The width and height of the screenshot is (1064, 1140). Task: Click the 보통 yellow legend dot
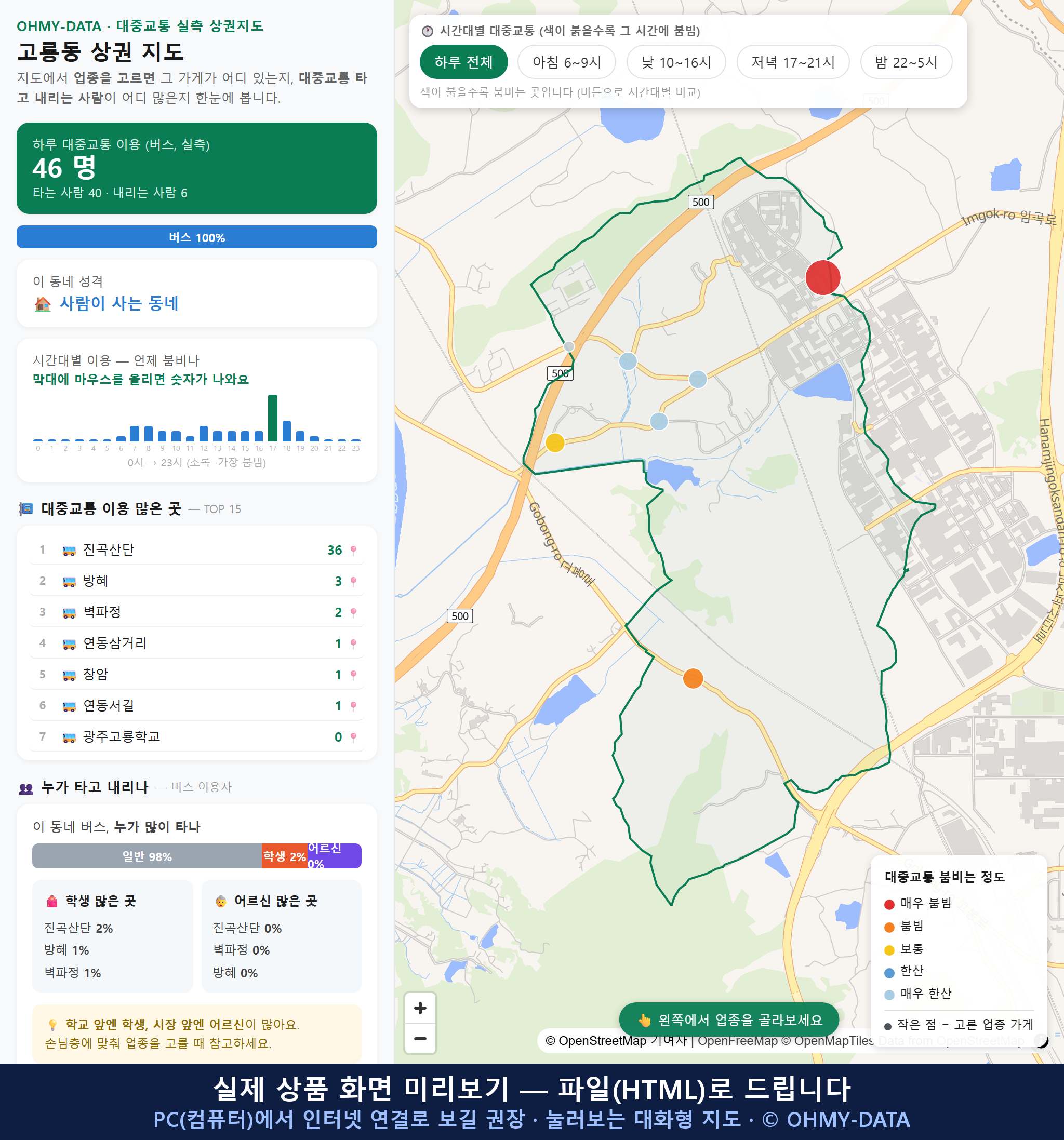(x=889, y=950)
